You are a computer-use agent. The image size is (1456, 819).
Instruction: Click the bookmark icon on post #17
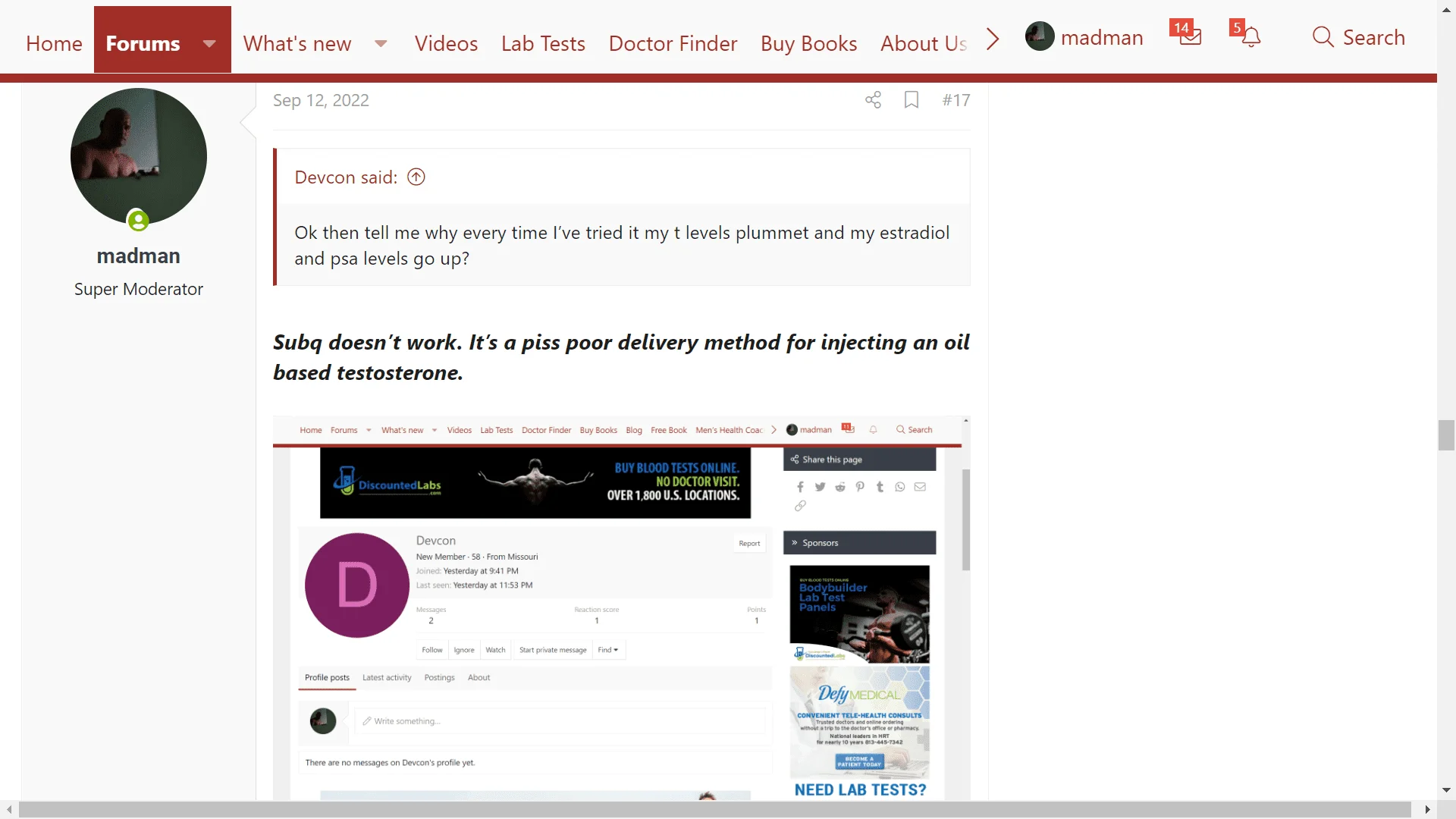click(911, 100)
